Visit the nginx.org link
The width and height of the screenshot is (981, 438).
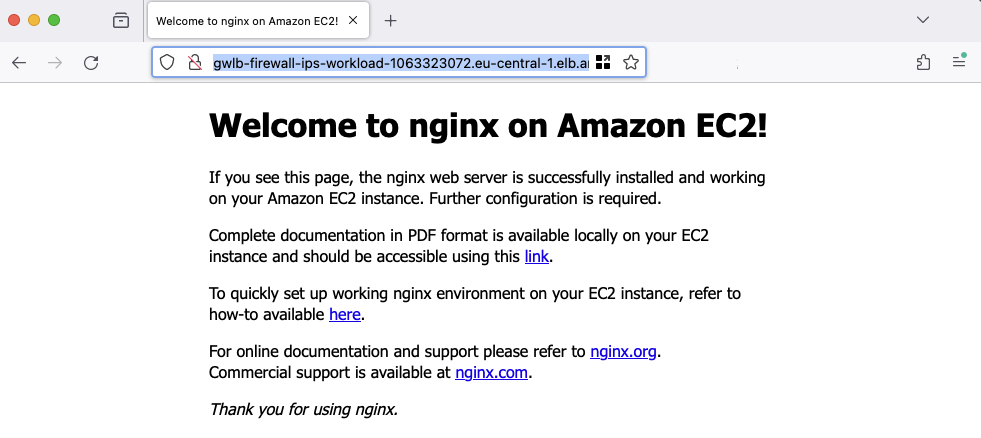pos(623,352)
